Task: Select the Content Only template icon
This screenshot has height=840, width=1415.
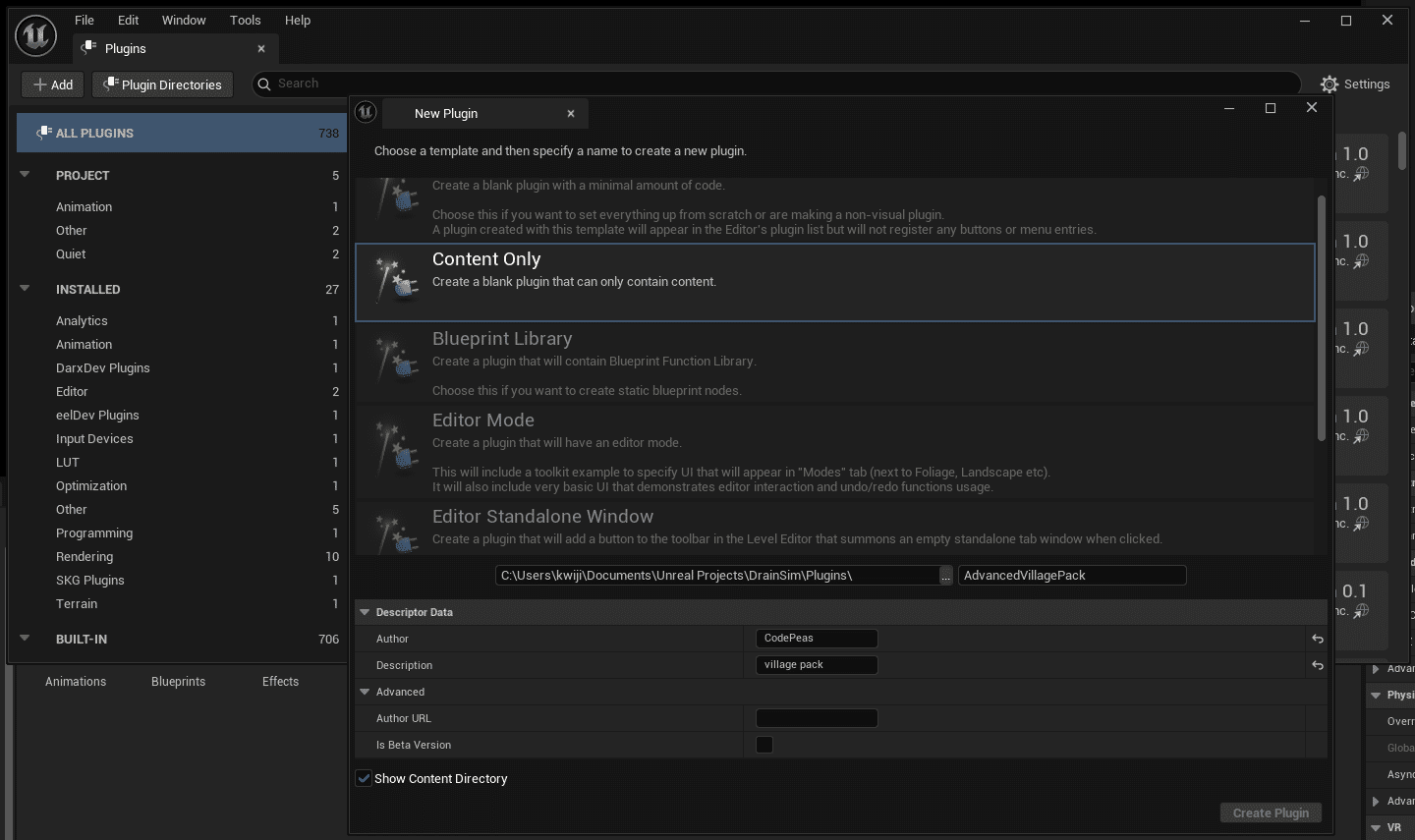Action: coord(396,280)
